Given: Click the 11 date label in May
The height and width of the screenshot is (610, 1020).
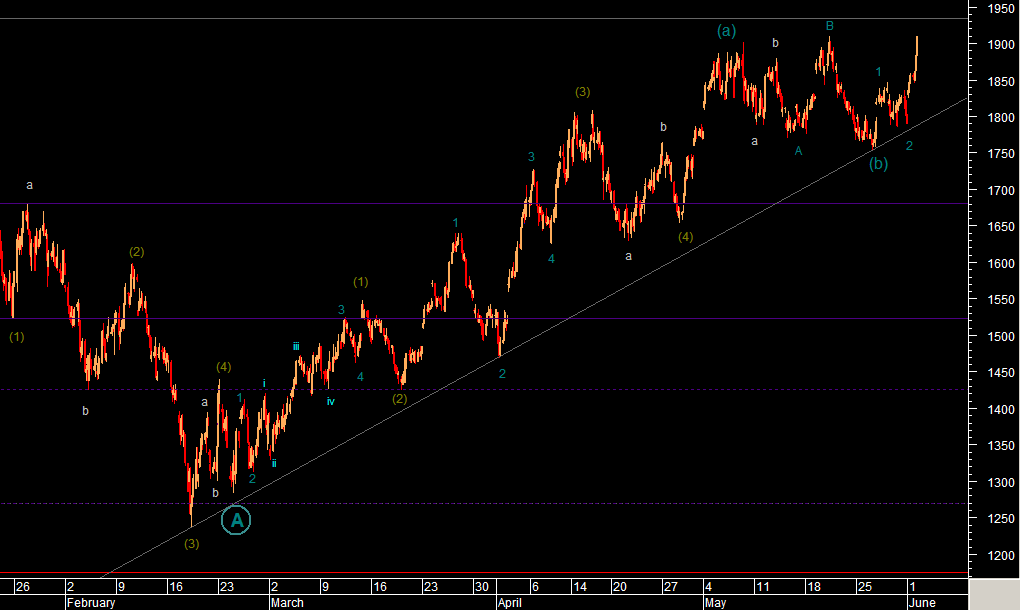Looking at the screenshot, I should tap(762, 587).
